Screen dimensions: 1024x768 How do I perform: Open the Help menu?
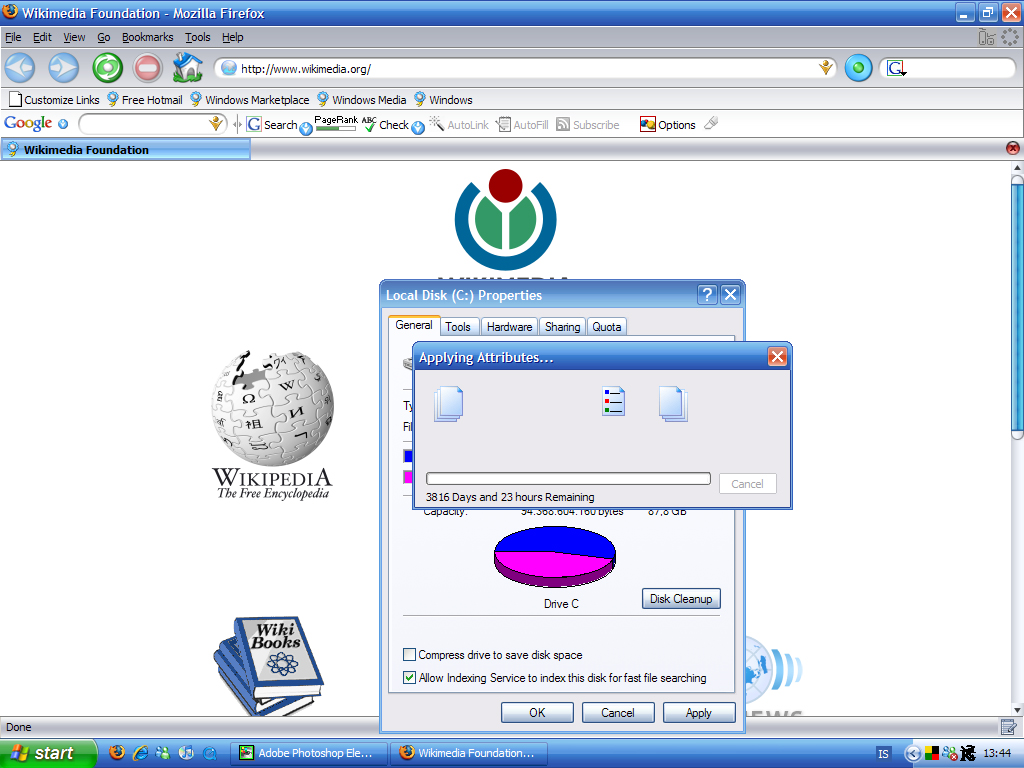pos(232,37)
